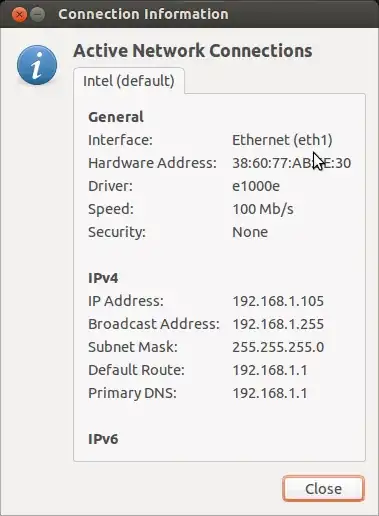The height and width of the screenshot is (516, 379).
Task: Click the Close button
Action: 323,489
